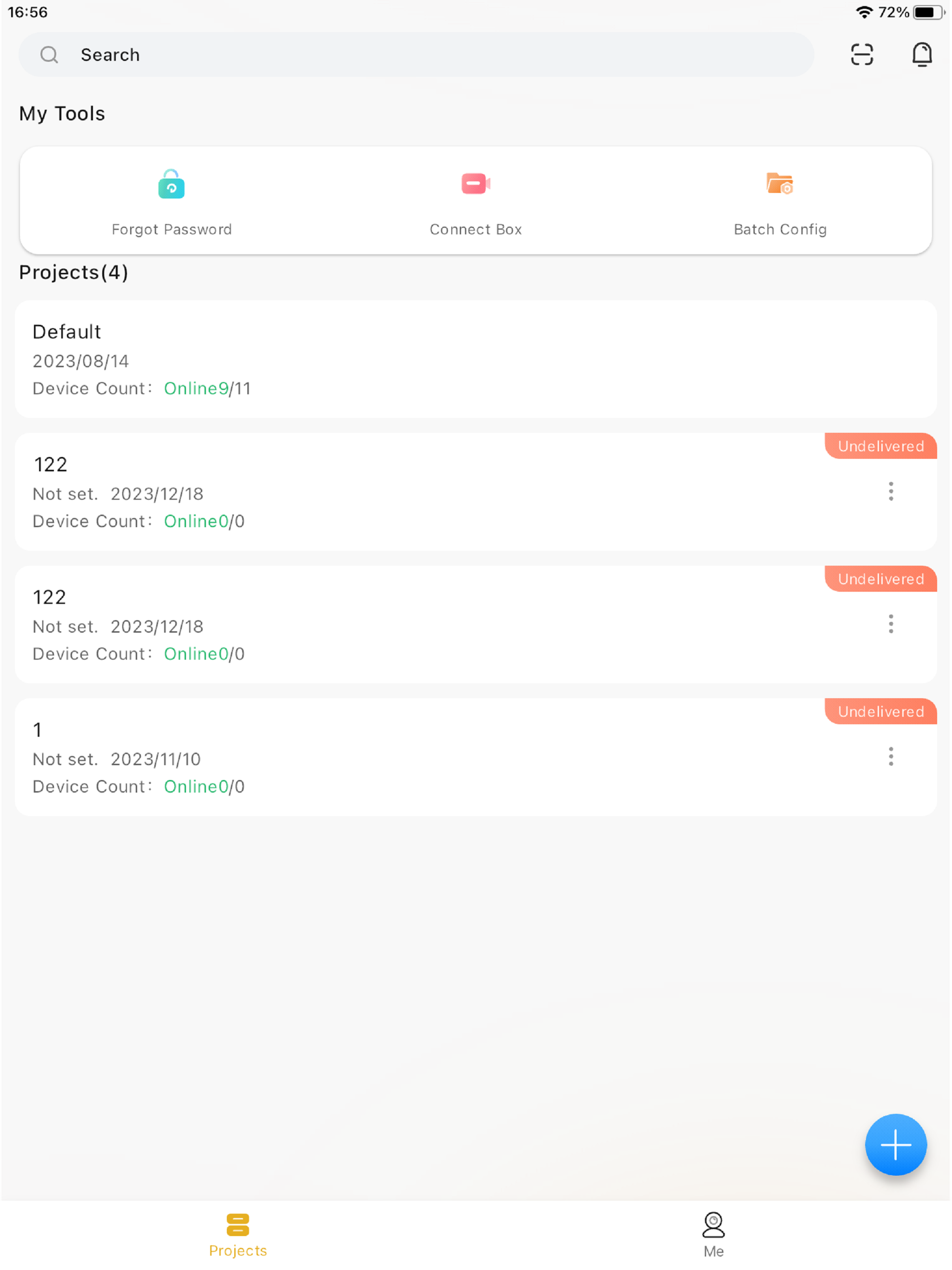Open the notifications bell

click(x=922, y=54)
